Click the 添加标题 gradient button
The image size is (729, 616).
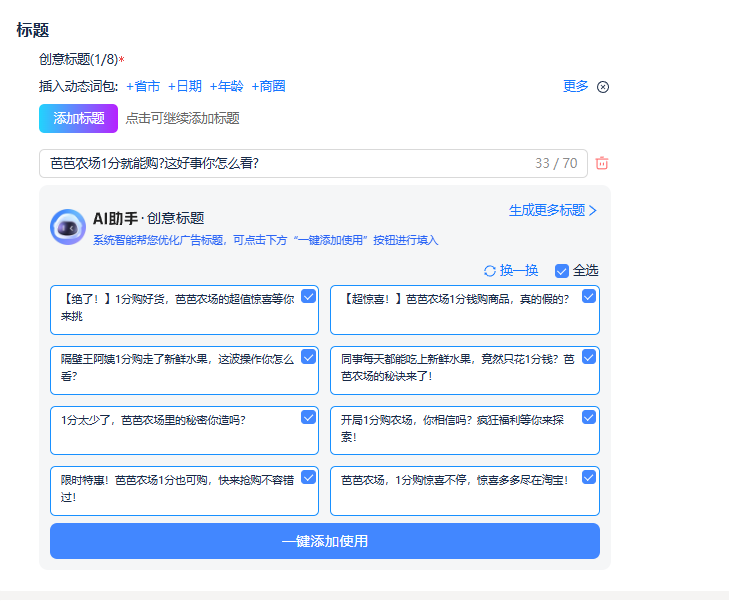[78, 118]
